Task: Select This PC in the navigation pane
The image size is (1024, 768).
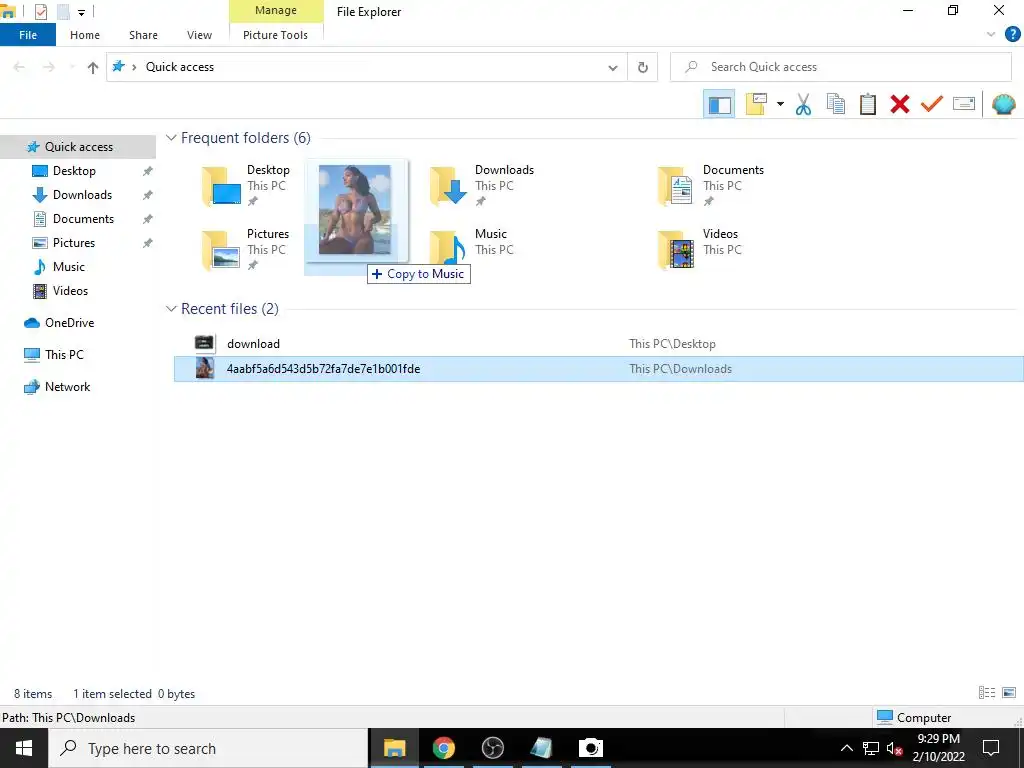Action: tap(64, 355)
